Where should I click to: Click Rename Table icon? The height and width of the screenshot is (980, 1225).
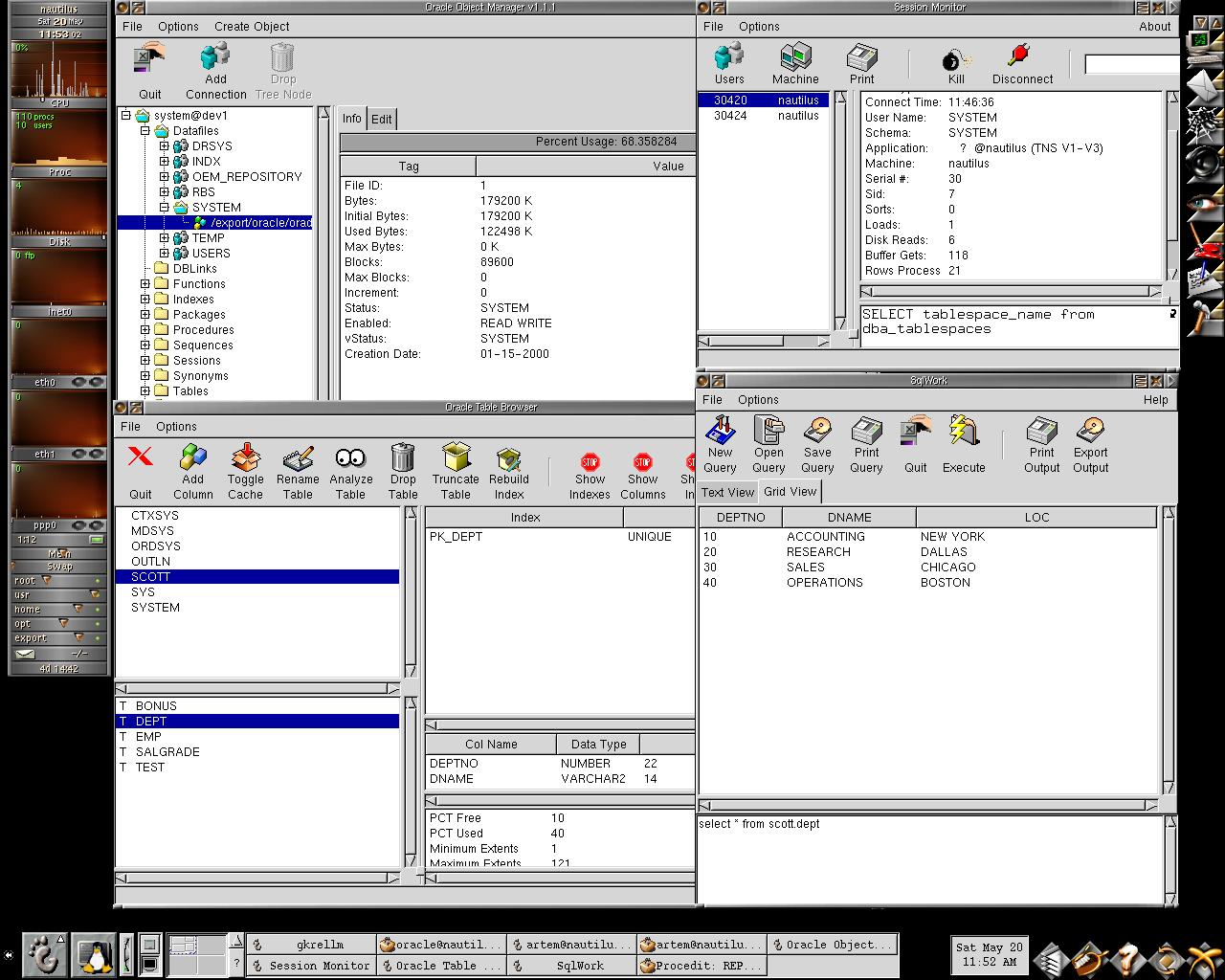click(x=298, y=457)
